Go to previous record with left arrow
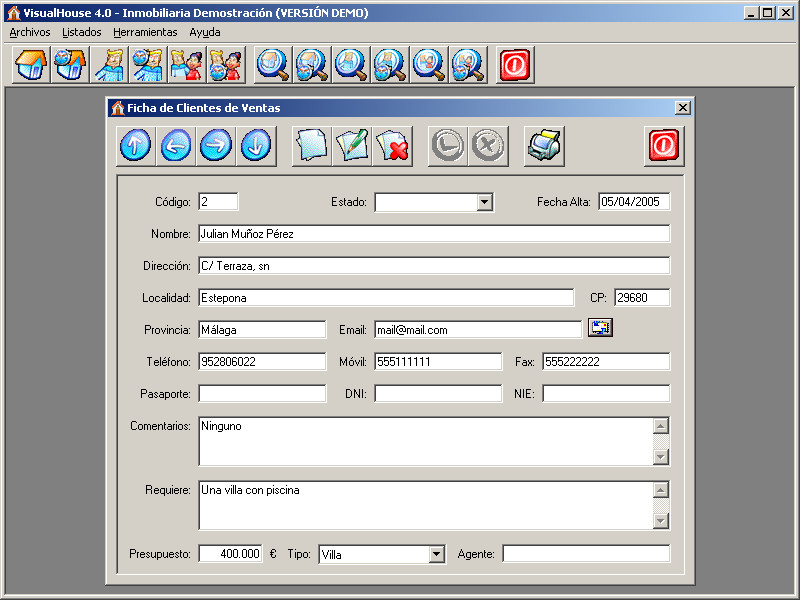This screenshot has height=600, width=800. 176,146
